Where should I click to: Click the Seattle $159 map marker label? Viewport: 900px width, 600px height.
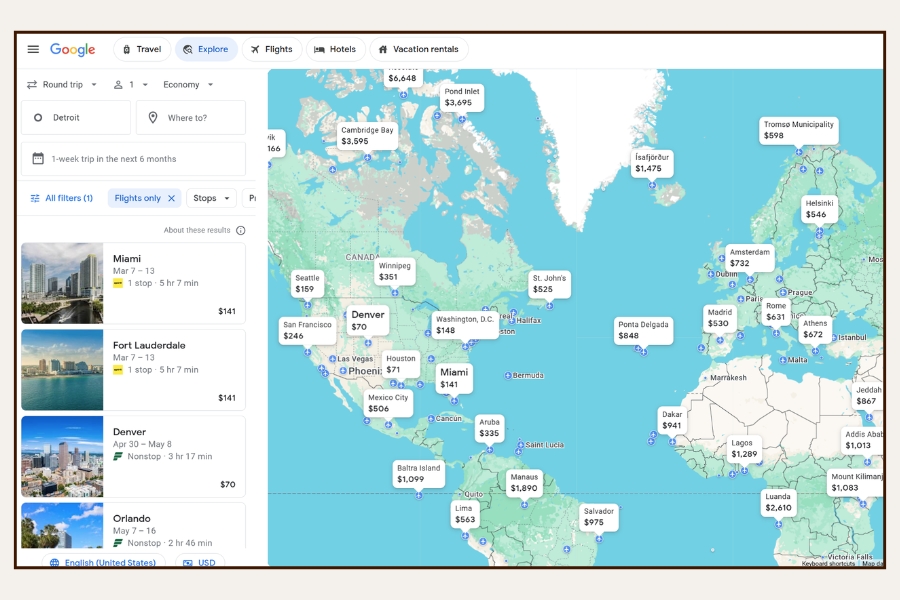(x=307, y=283)
